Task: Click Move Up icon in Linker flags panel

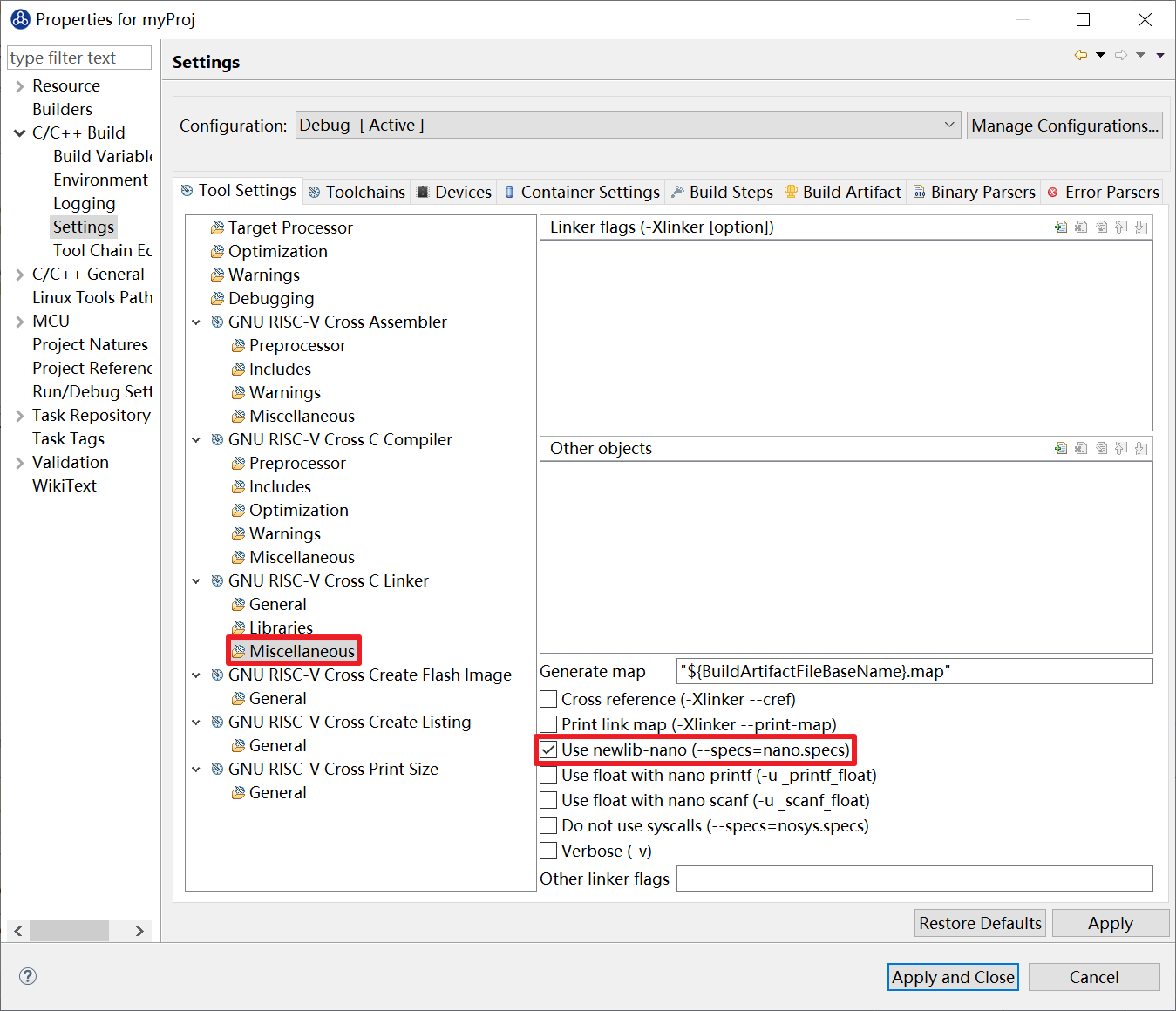Action: tap(1122, 227)
